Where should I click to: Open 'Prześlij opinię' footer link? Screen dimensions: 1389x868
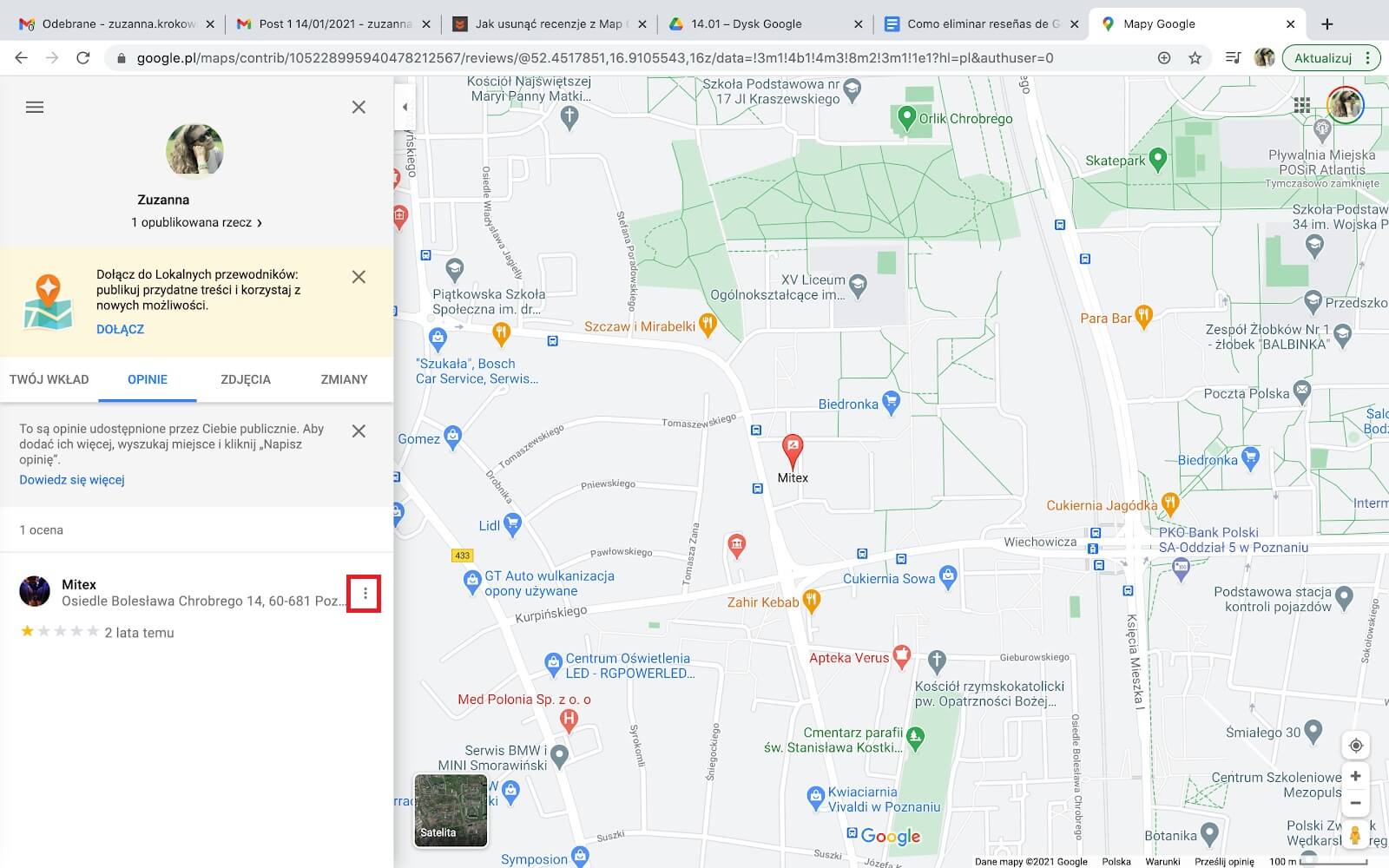click(1224, 862)
